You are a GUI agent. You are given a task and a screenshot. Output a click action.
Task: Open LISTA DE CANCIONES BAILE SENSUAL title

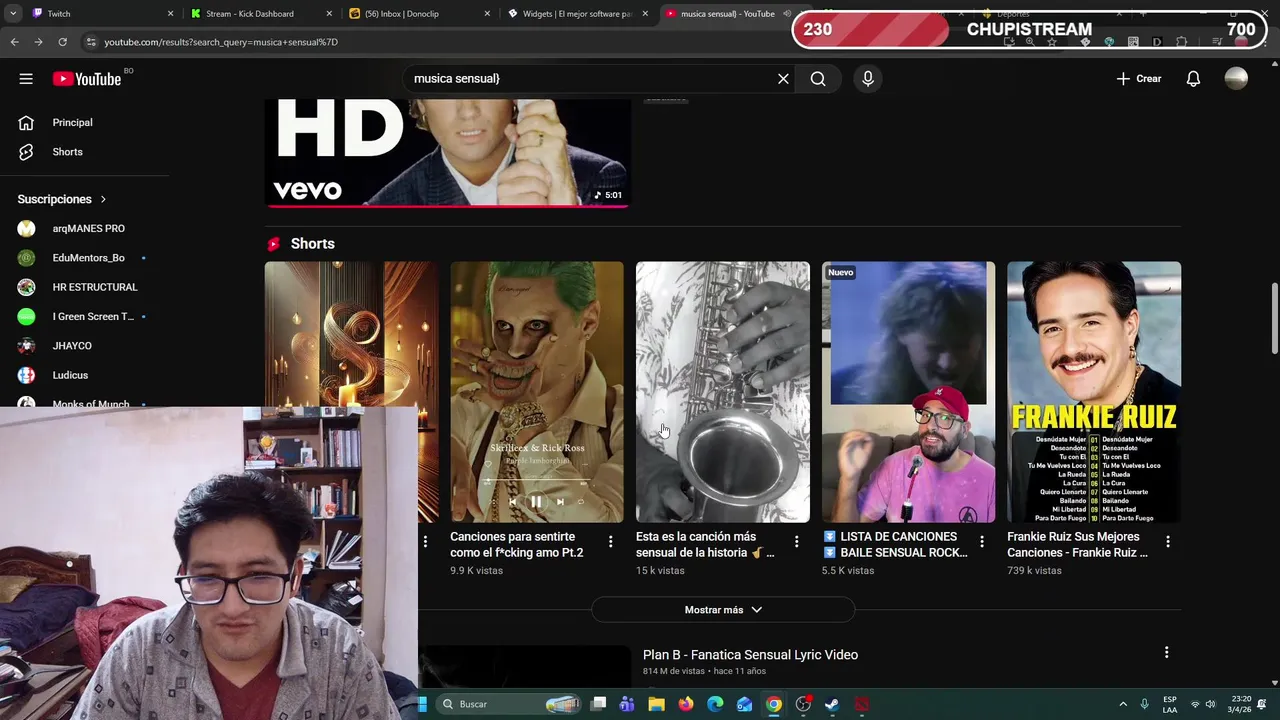point(896,545)
